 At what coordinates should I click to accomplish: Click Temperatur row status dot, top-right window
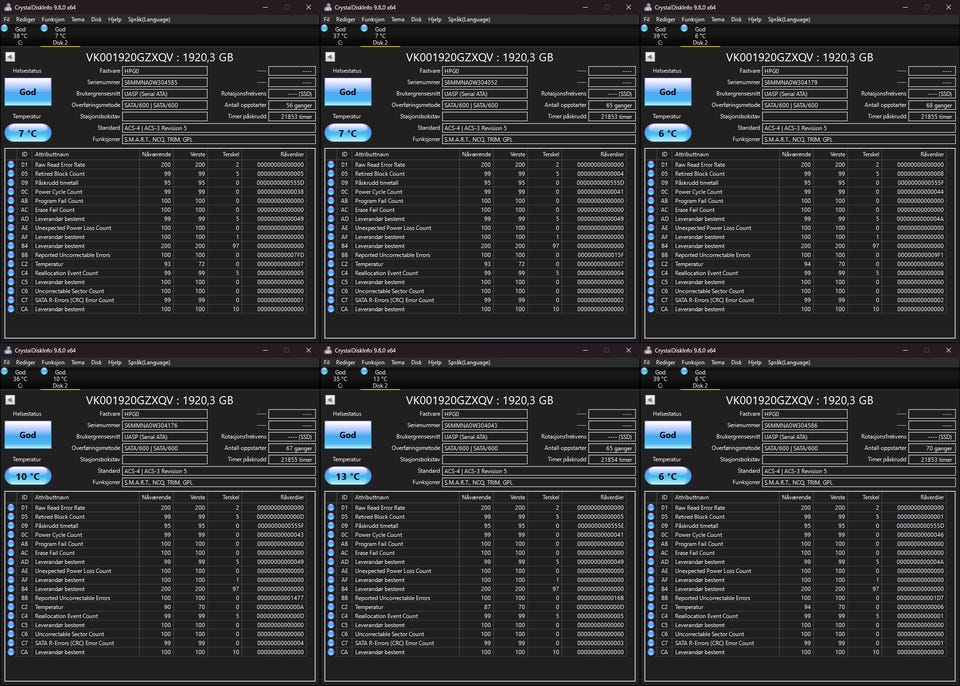click(651, 264)
